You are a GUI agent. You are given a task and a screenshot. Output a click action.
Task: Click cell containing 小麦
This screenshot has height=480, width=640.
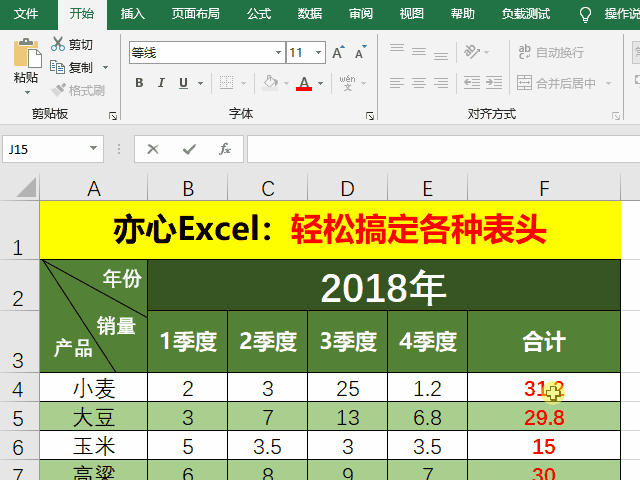(93, 387)
